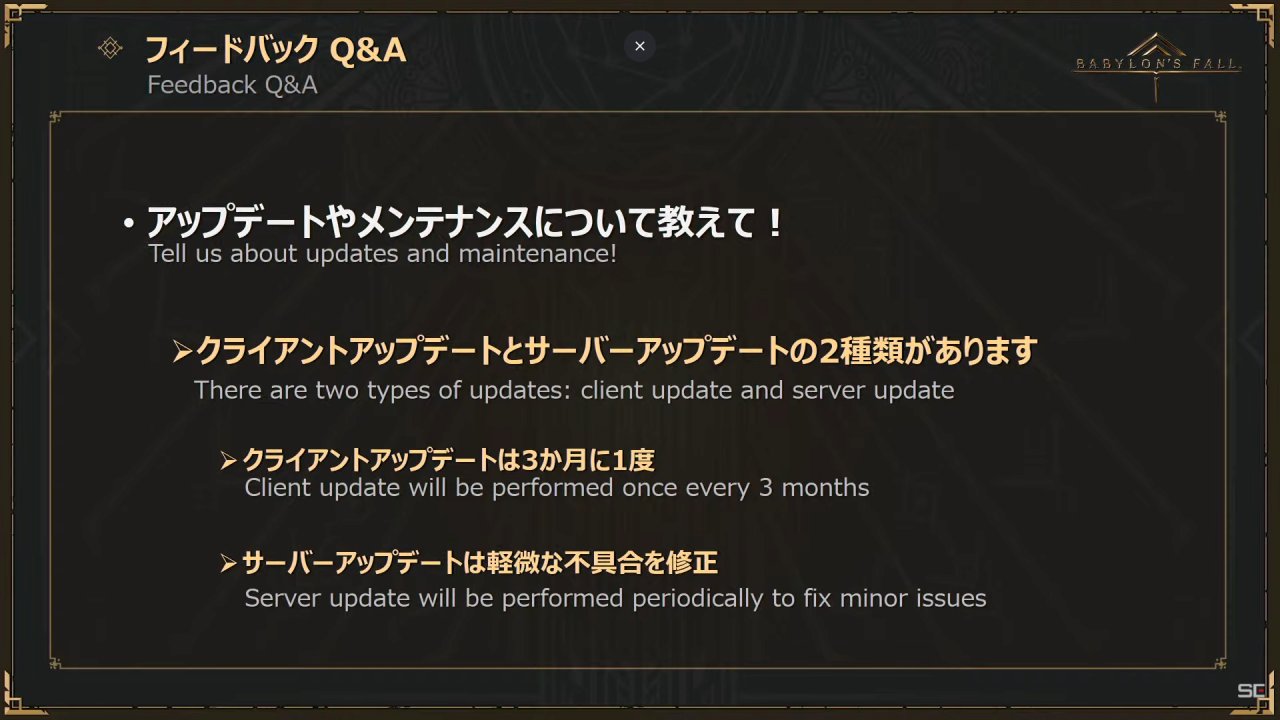The height and width of the screenshot is (720, 1280).
Task: Click the There are two types of updates line
Action: click(x=574, y=390)
